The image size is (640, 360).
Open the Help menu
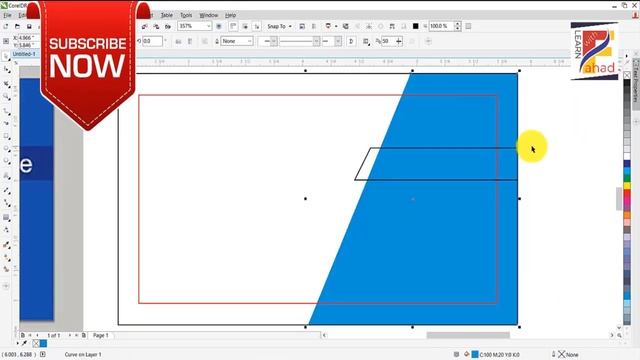[231, 15]
